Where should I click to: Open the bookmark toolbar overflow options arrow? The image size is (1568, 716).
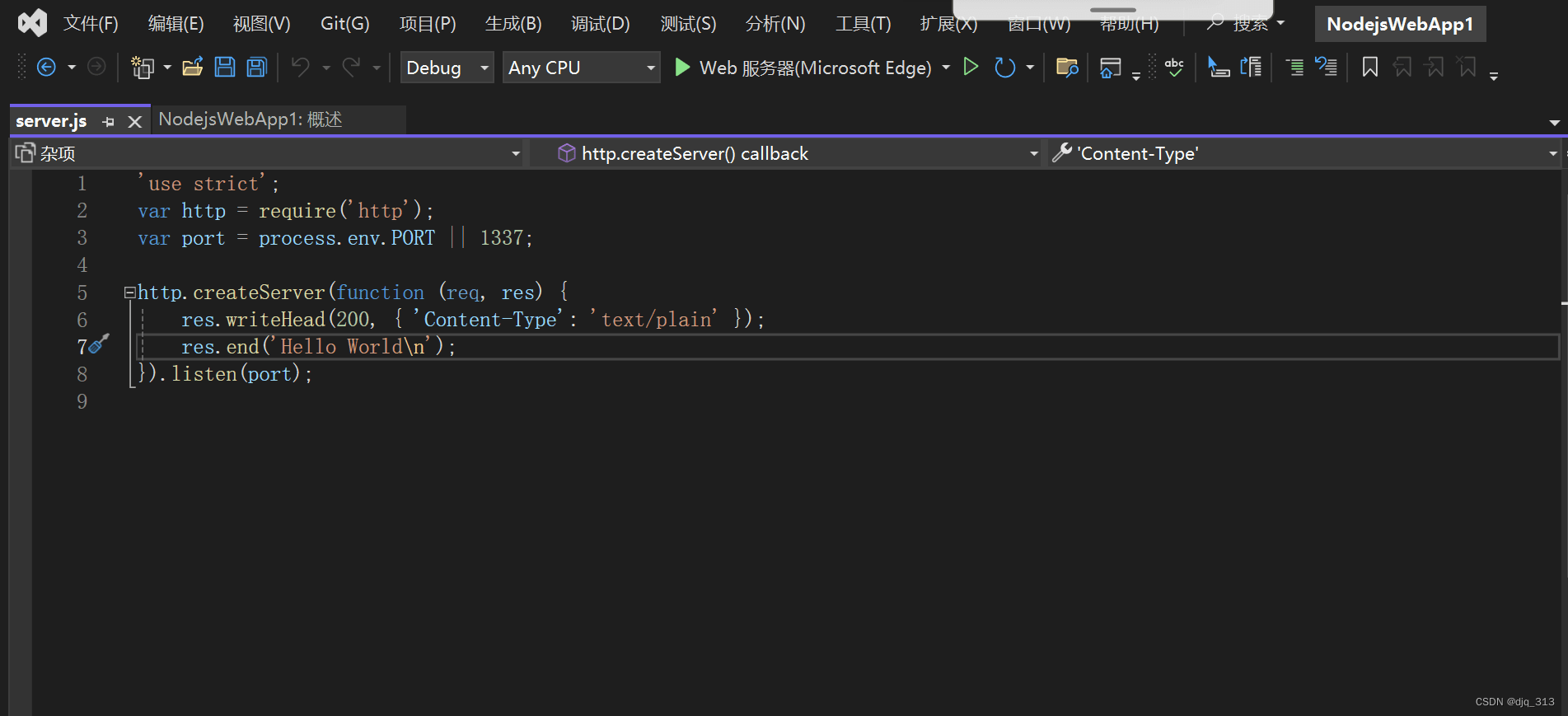tap(1494, 76)
